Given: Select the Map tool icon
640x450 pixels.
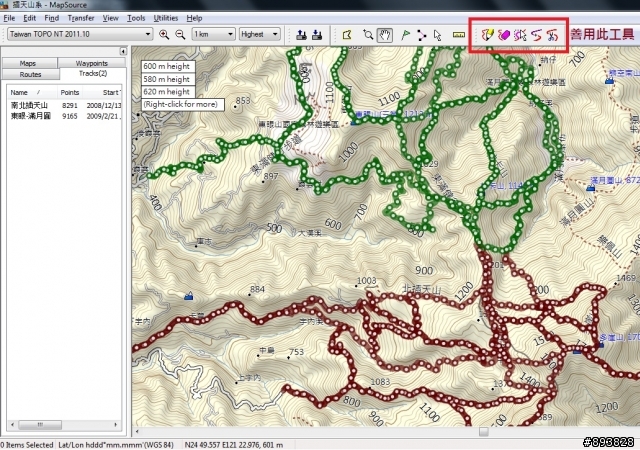Looking at the screenshot, I should coord(347,35).
